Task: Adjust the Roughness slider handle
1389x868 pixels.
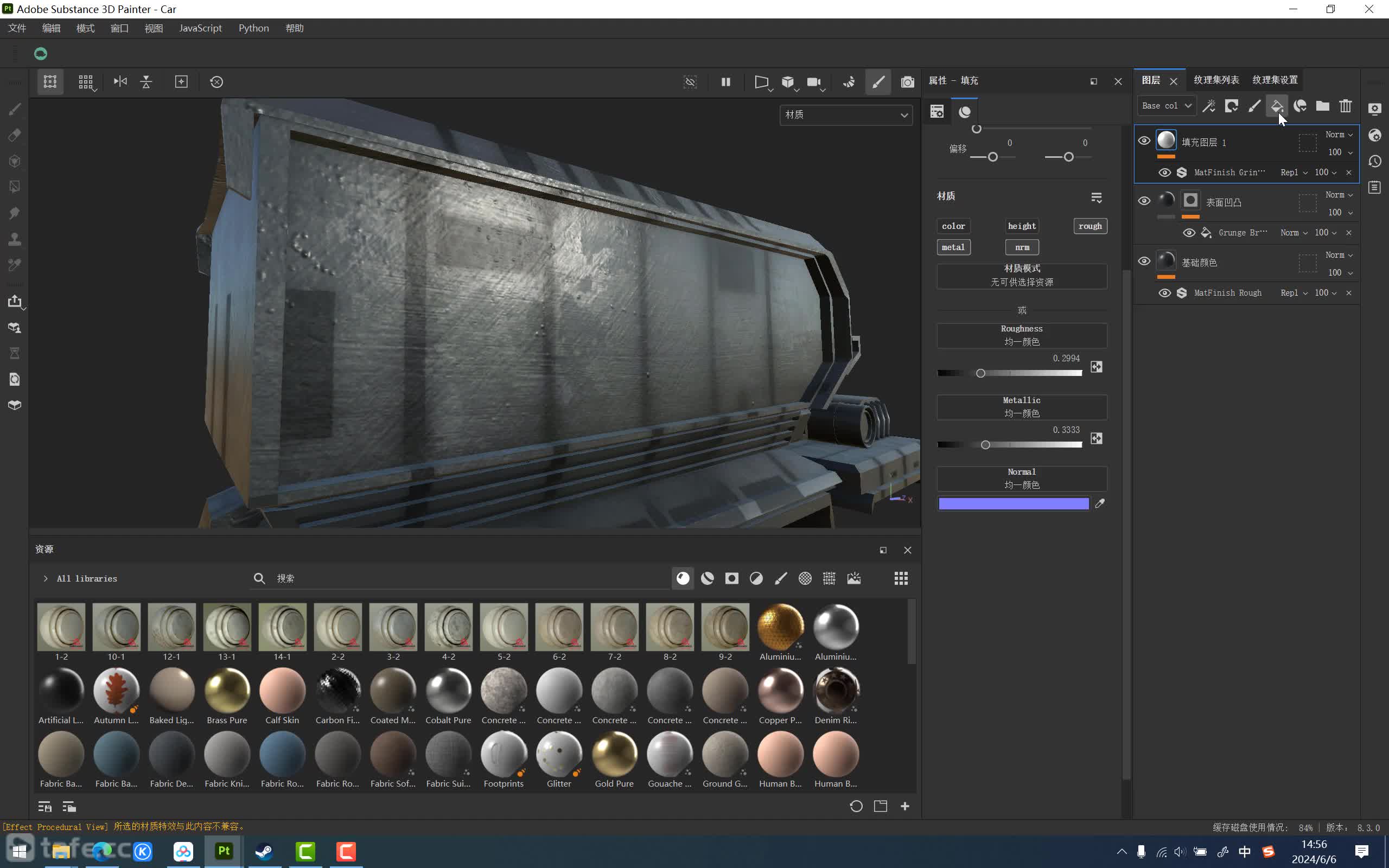Action: [980, 373]
